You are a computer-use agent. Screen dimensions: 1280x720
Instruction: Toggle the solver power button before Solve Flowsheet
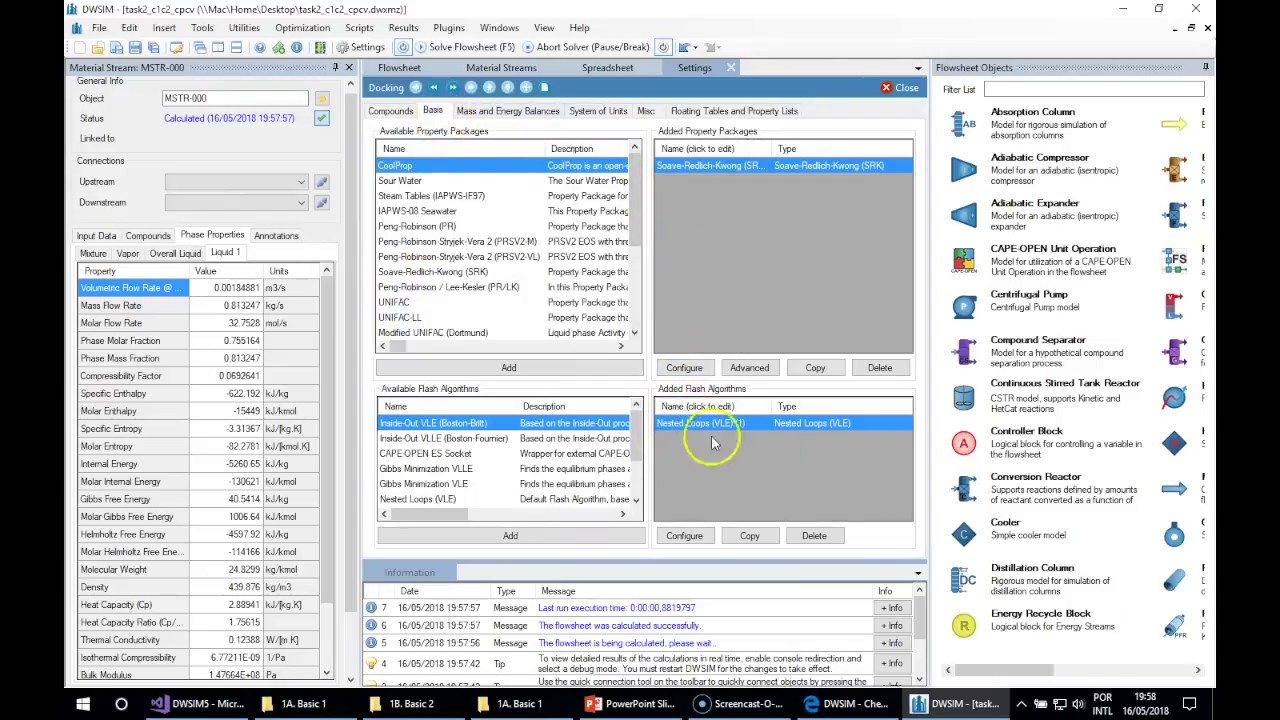(403, 47)
